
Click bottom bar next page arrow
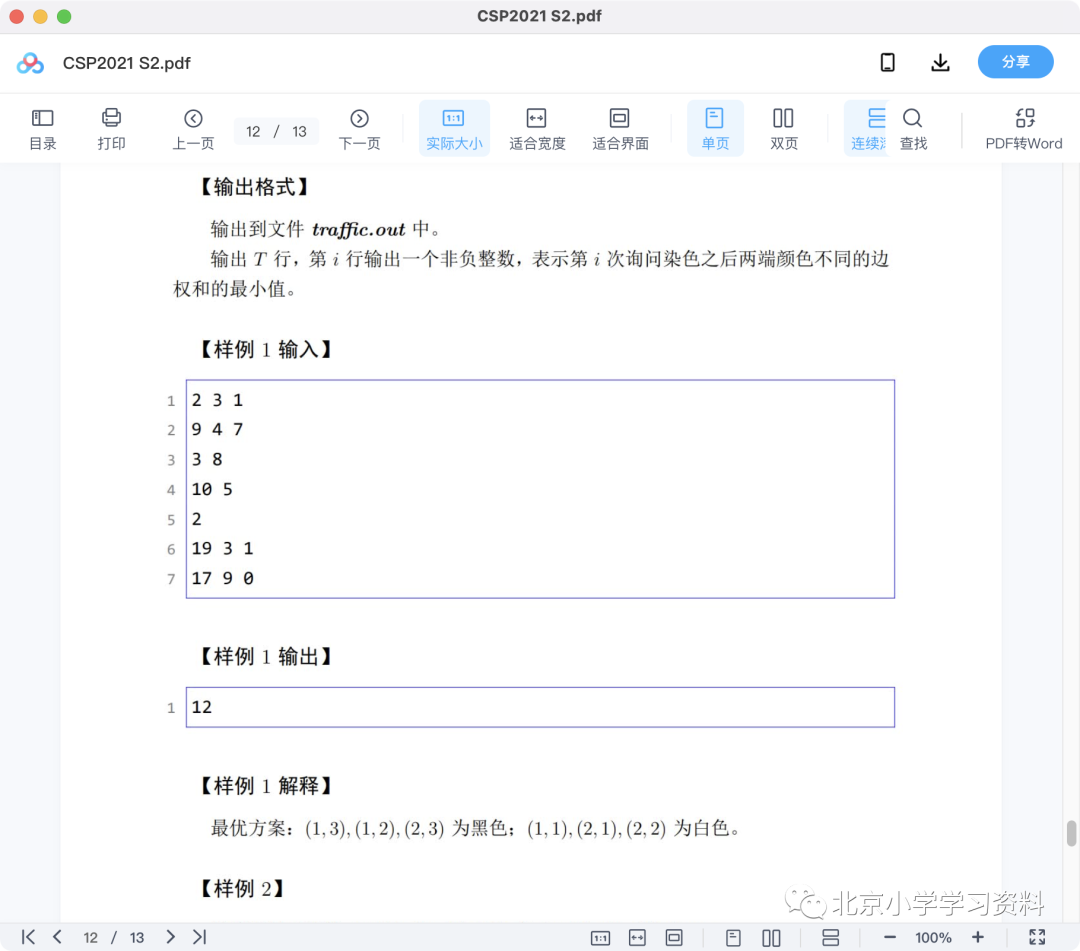(x=170, y=937)
